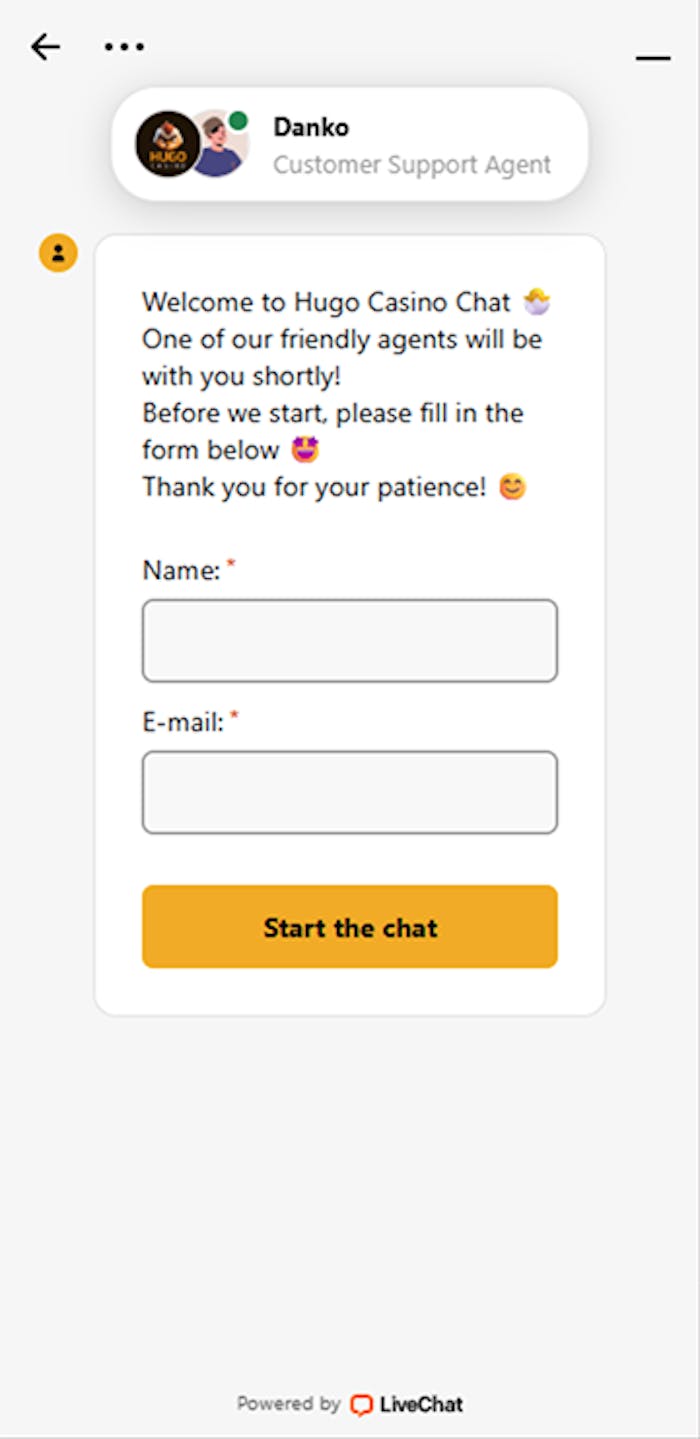Open the three-dots options menu

124,46
